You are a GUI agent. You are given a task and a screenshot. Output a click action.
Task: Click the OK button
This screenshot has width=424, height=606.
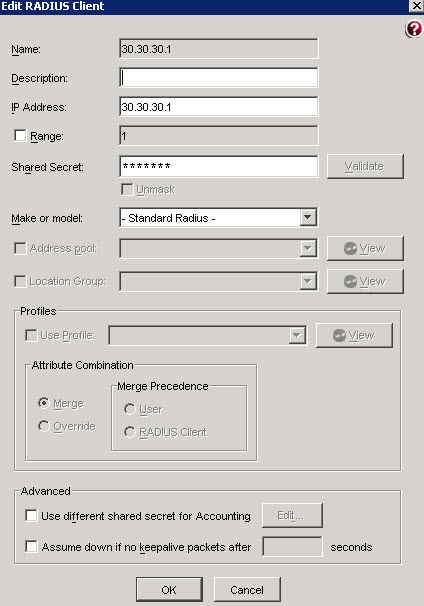tap(169, 590)
